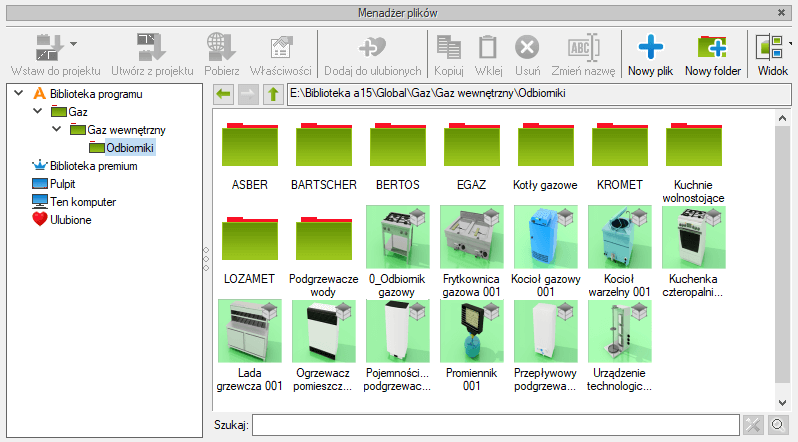Select Gaz wewnętrzny in the tree

pos(126,130)
